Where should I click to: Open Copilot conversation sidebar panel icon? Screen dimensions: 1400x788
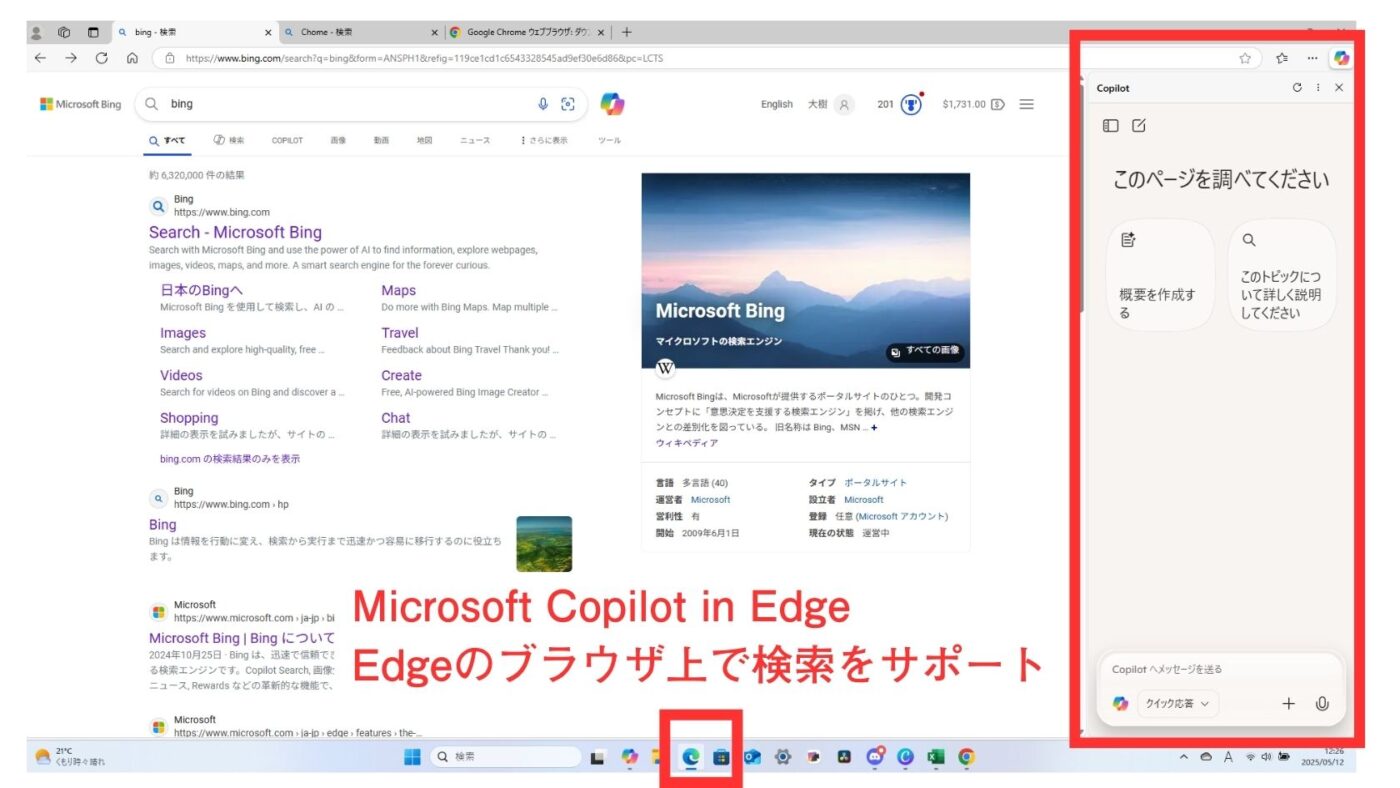[x=1110, y=126]
